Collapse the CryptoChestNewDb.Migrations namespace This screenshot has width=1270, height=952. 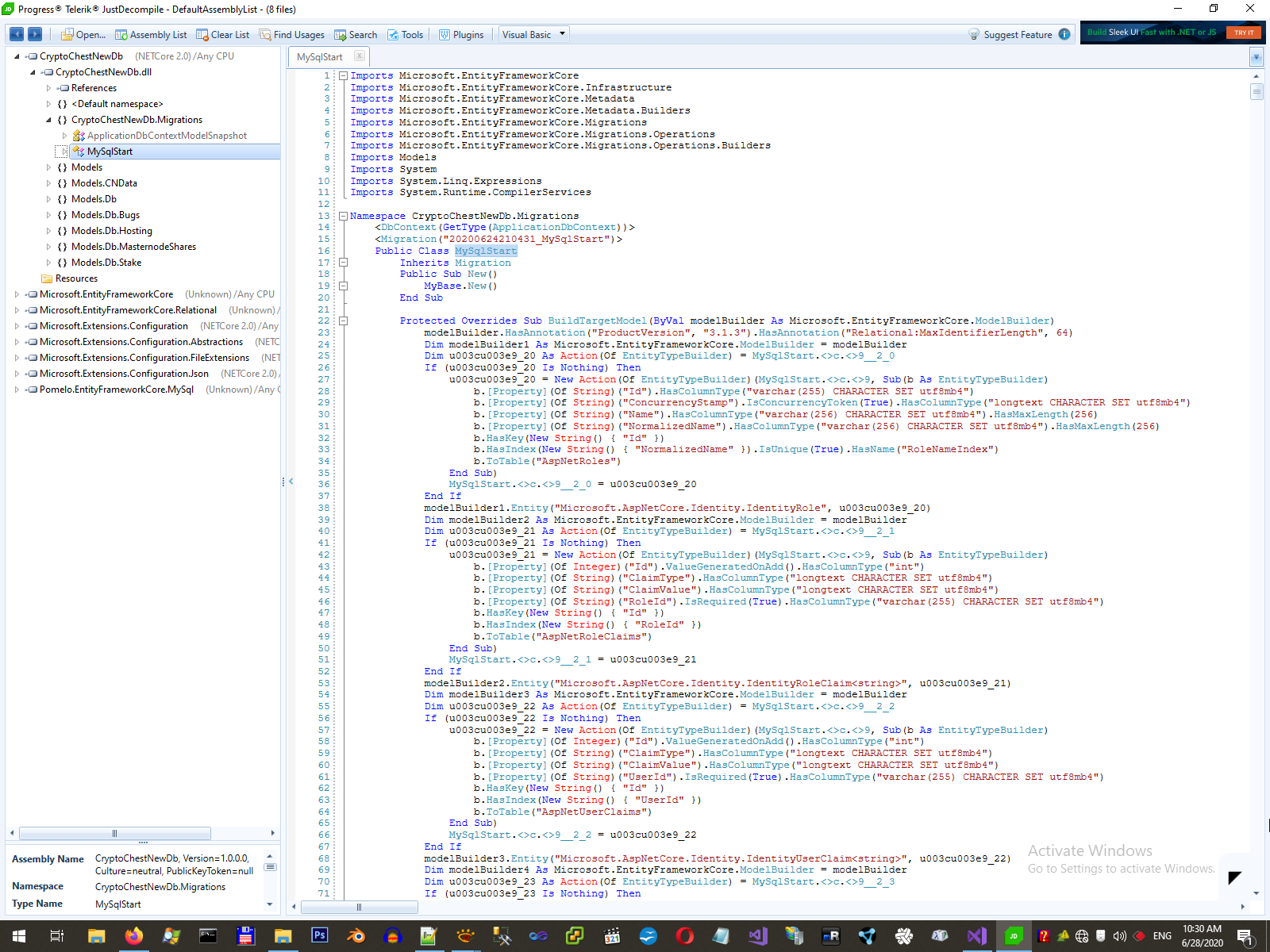[x=48, y=120]
